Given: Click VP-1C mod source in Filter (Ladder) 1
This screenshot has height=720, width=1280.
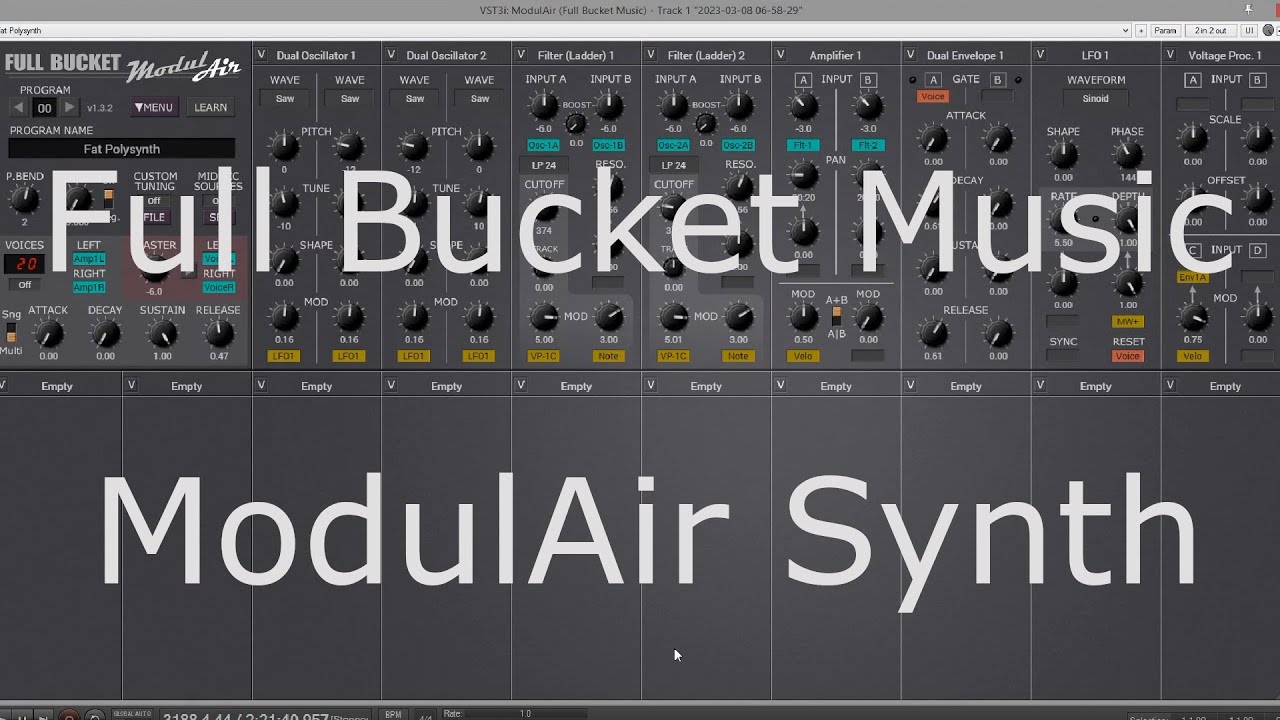Looking at the screenshot, I should [x=543, y=356].
